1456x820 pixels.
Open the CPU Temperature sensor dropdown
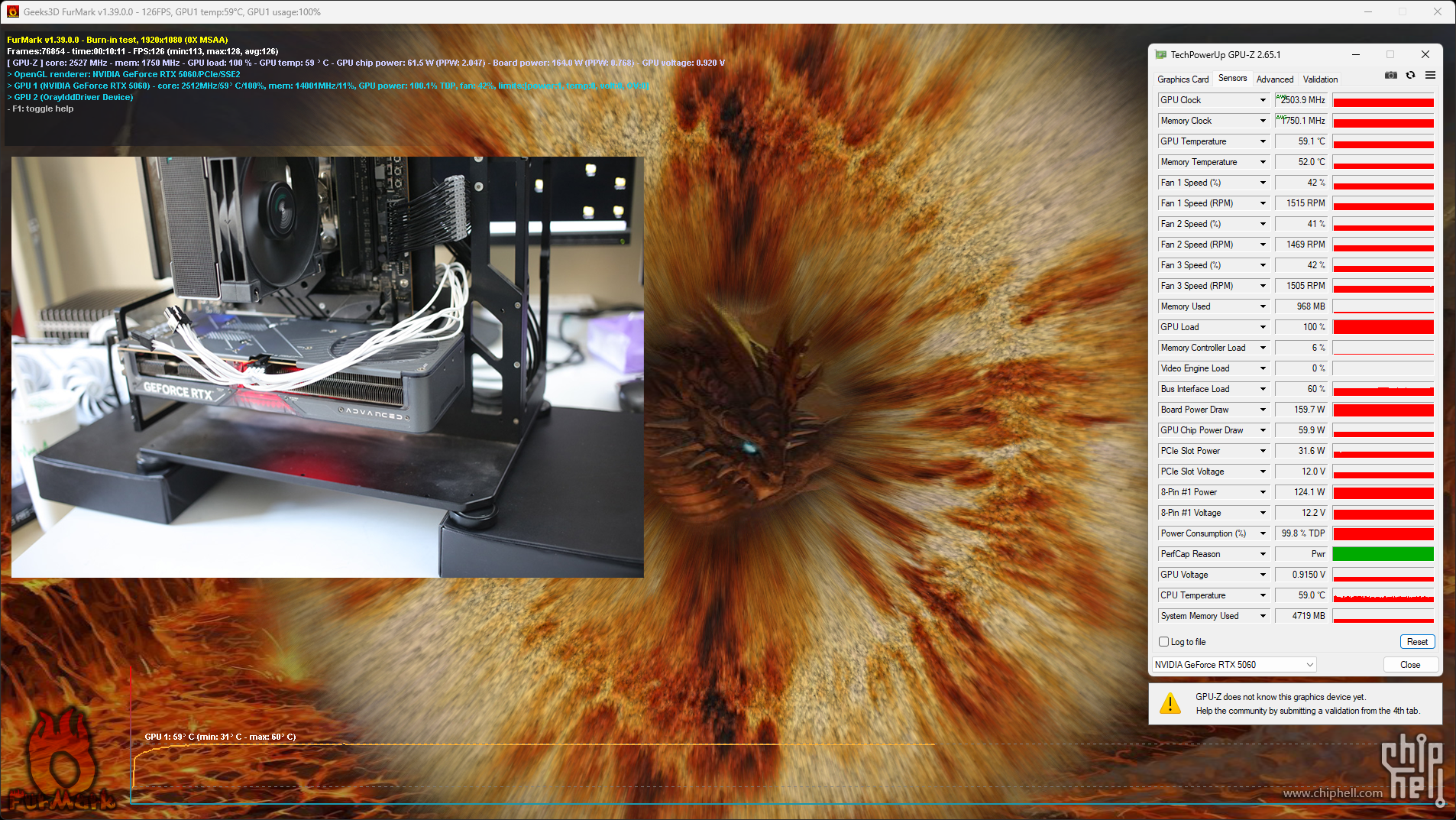[x=1263, y=595]
